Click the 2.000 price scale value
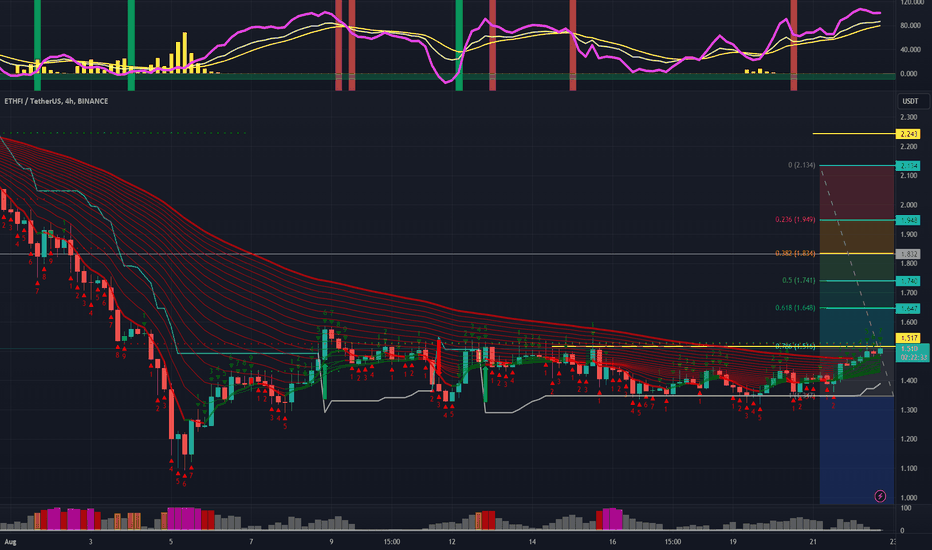932x550 pixels. tap(909, 205)
